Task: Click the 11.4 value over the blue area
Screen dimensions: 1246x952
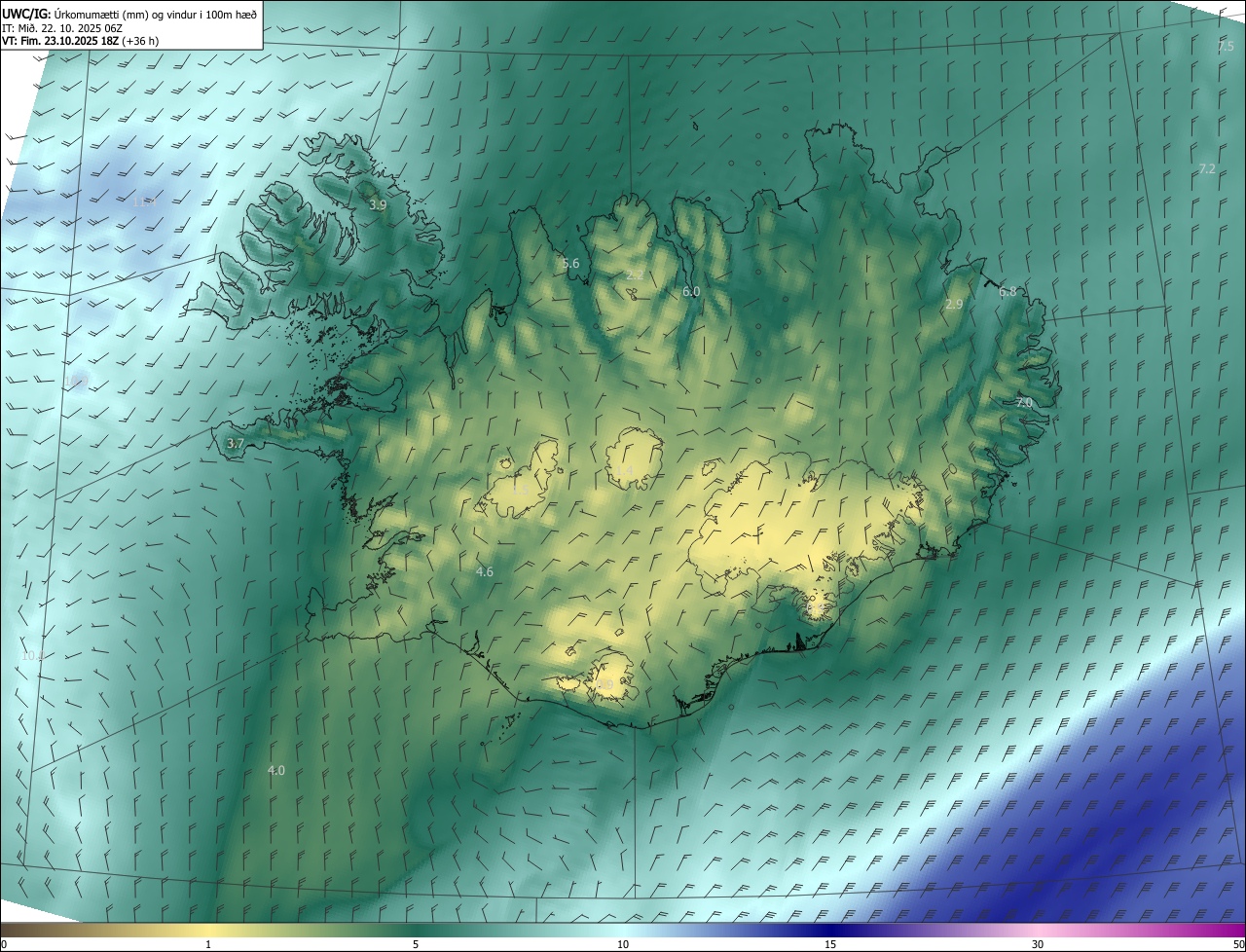Action: point(144,202)
